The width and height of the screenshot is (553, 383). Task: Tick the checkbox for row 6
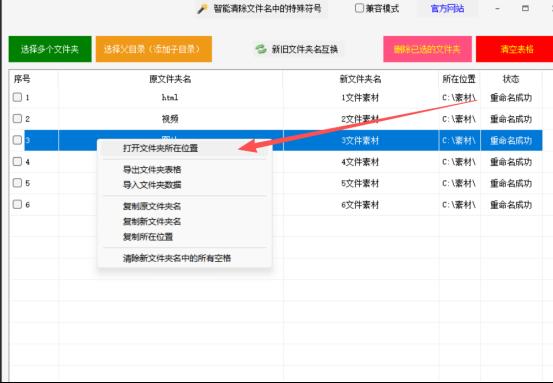point(17,204)
